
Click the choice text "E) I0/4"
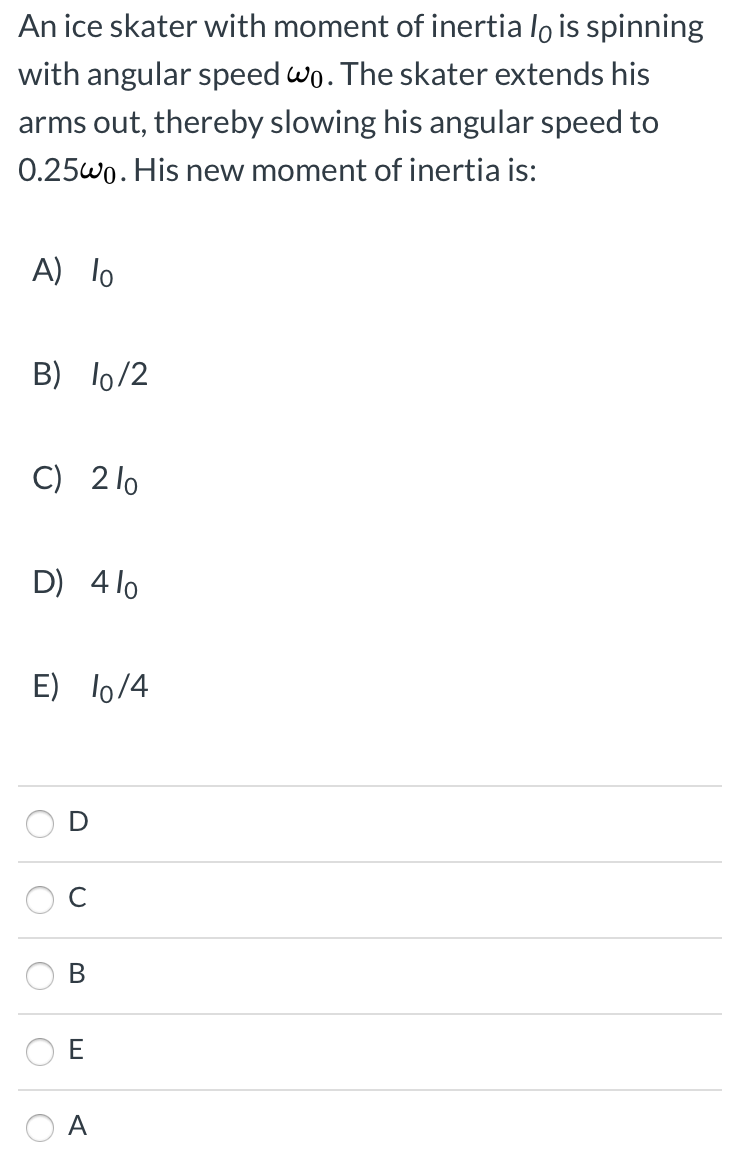[x=90, y=687]
